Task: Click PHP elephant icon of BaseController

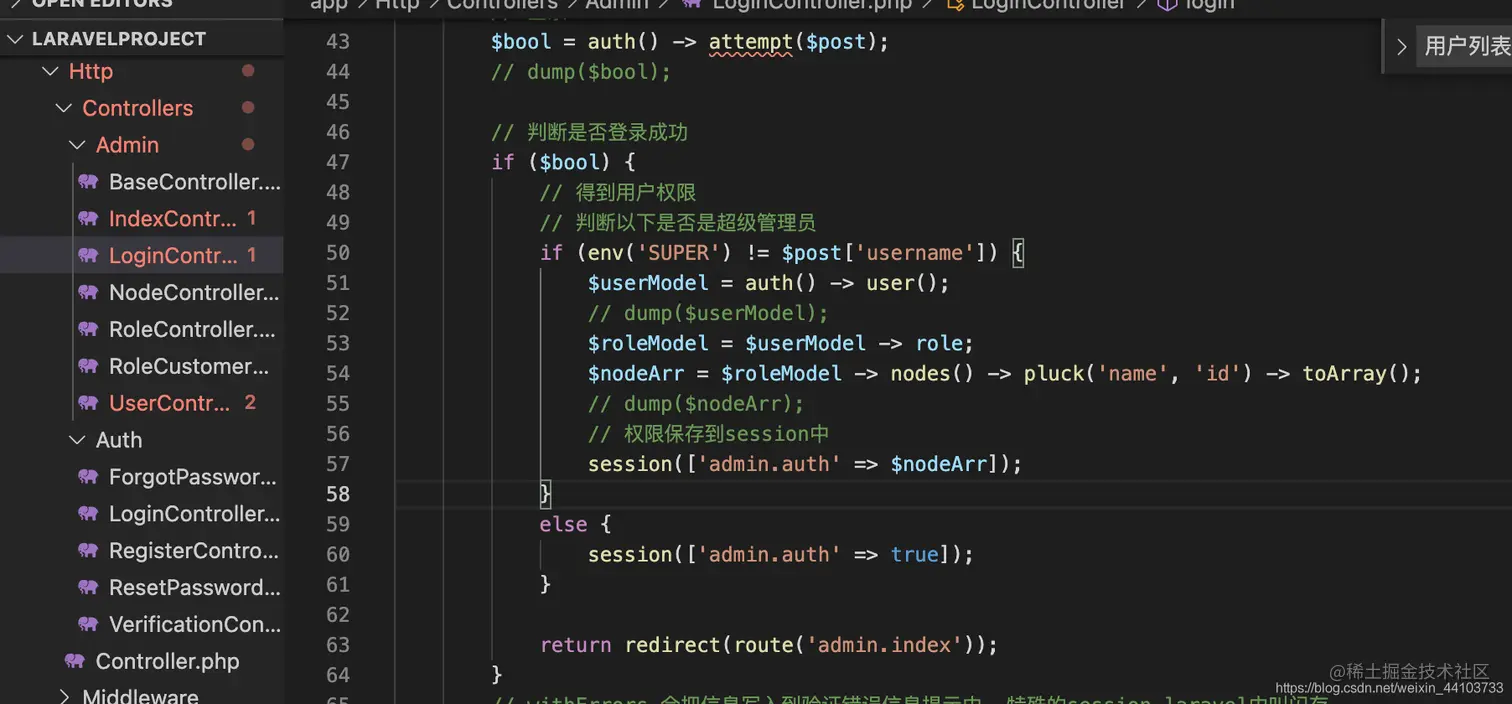Action: [x=88, y=182]
